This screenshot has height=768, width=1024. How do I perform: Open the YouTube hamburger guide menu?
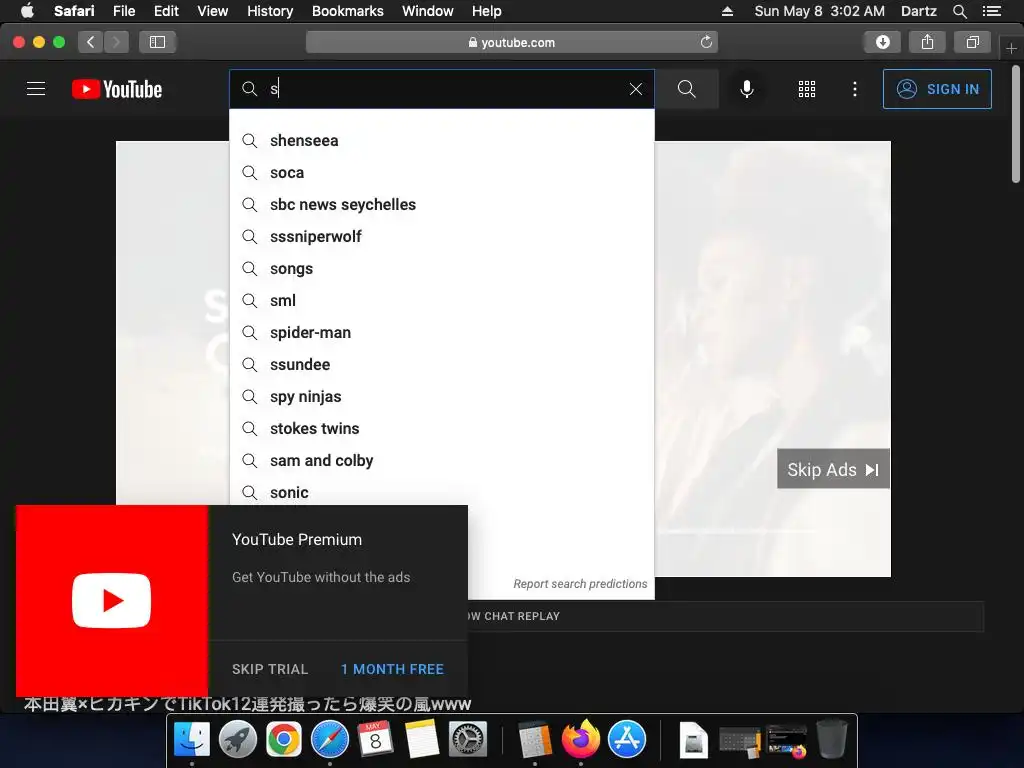tap(36, 89)
